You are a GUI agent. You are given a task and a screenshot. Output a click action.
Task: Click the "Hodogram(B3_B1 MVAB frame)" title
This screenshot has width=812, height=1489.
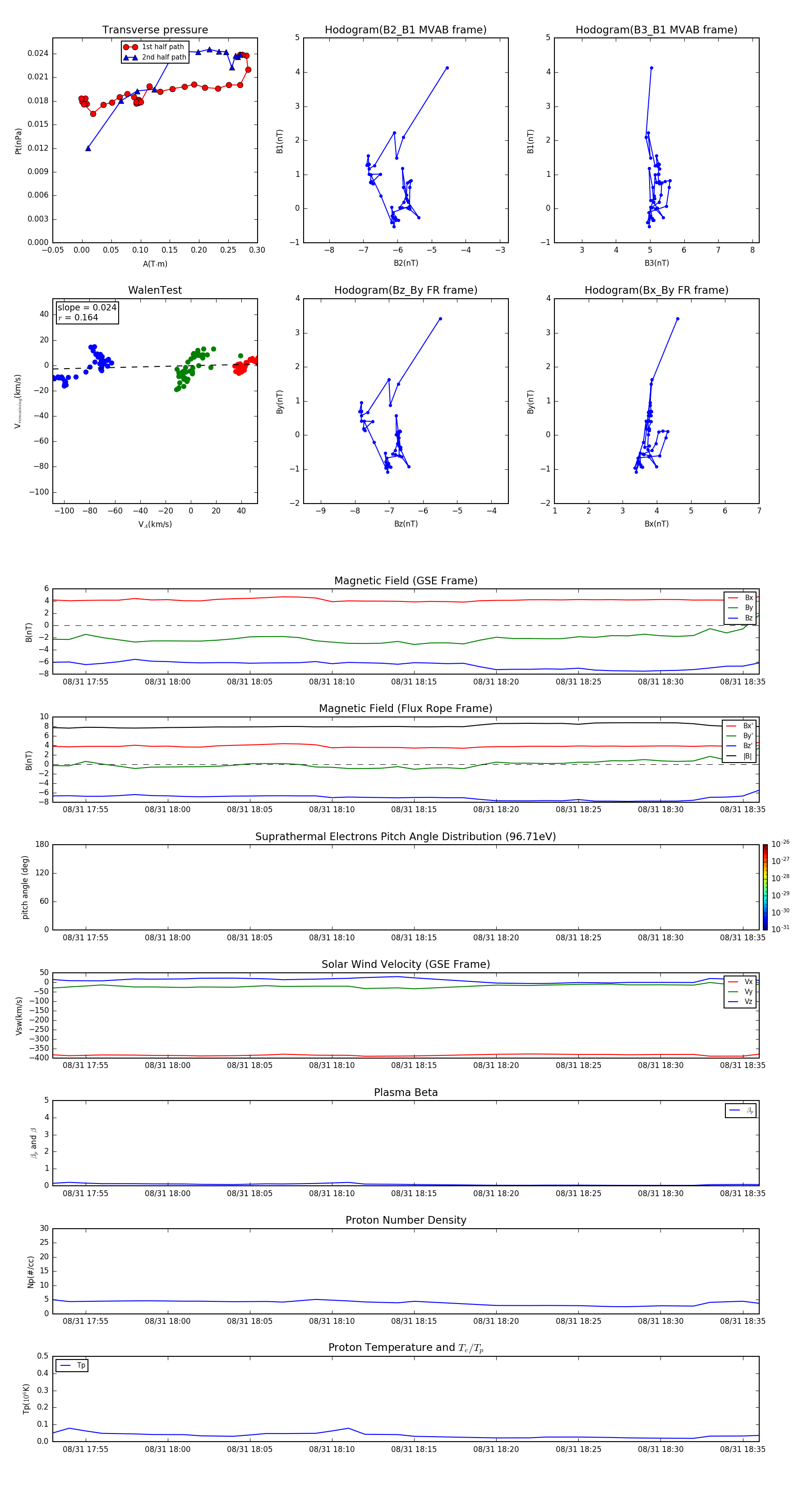(656, 30)
